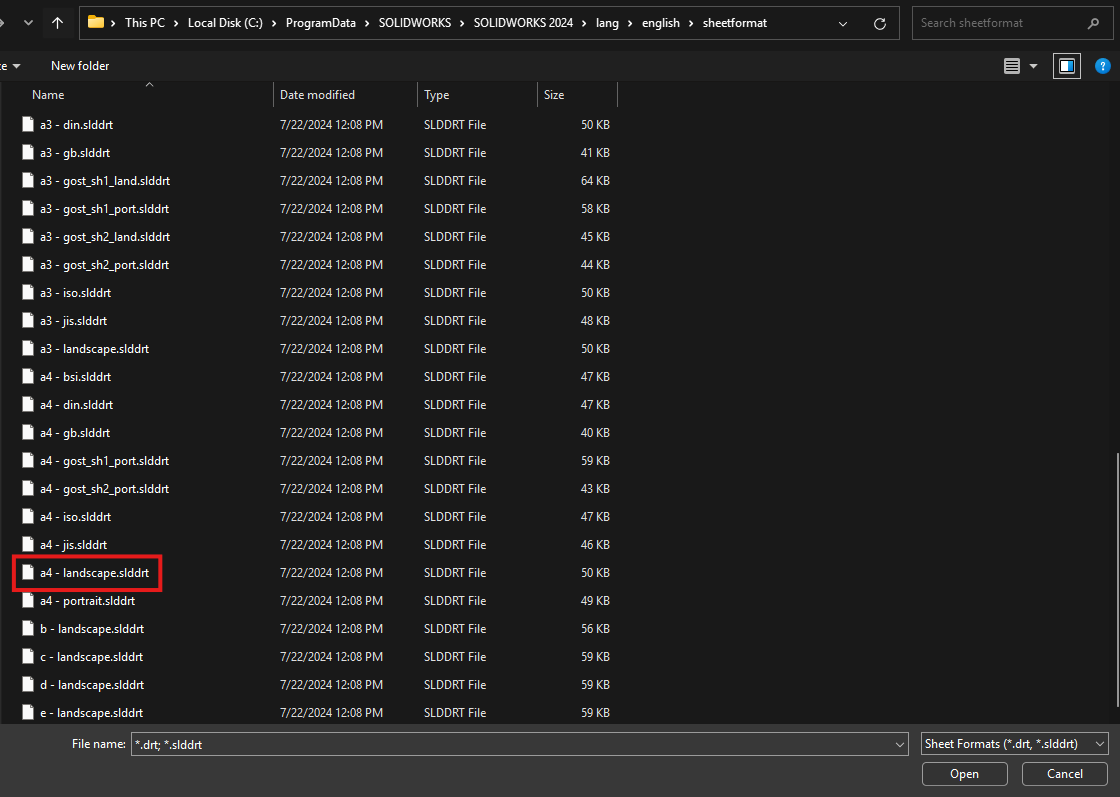1120x797 pixels.
Task: Toggle the preview pane button
Action: coord(1066,66)
